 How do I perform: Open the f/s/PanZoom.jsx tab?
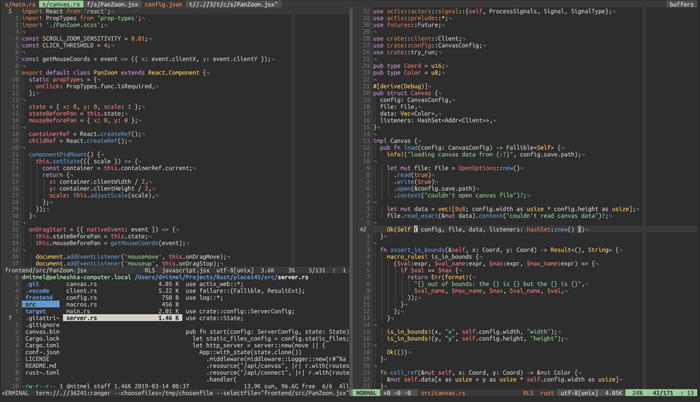click(112, 4)
